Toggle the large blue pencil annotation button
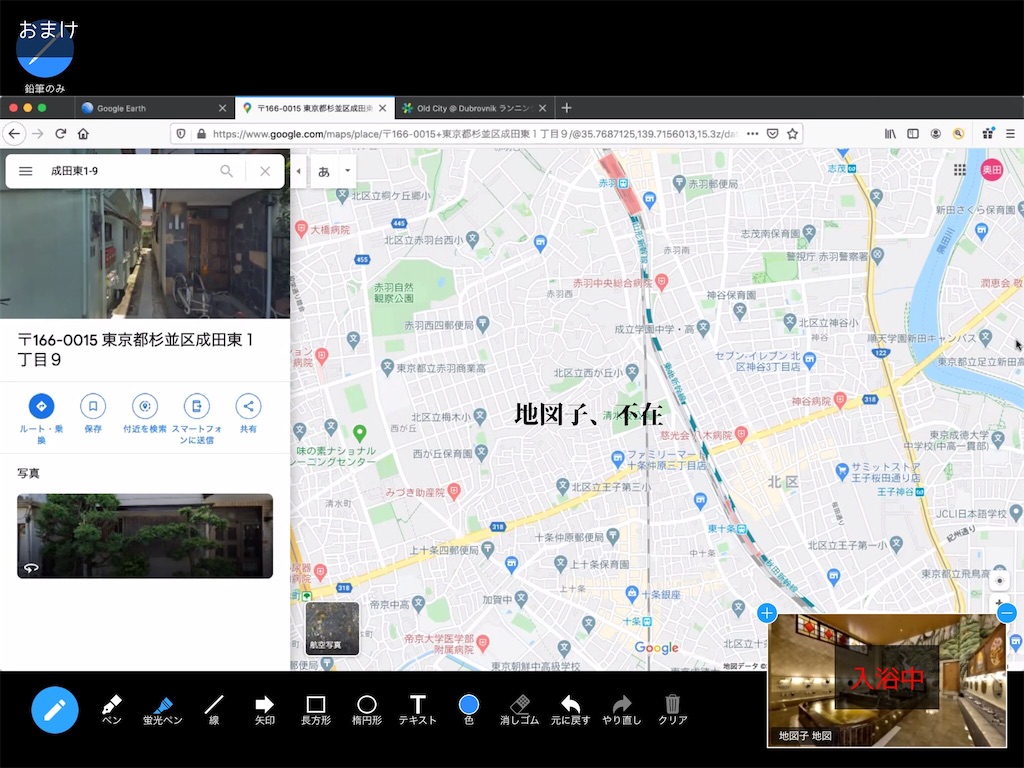The height and width of the screenshot is (768, 1024). 55,710
